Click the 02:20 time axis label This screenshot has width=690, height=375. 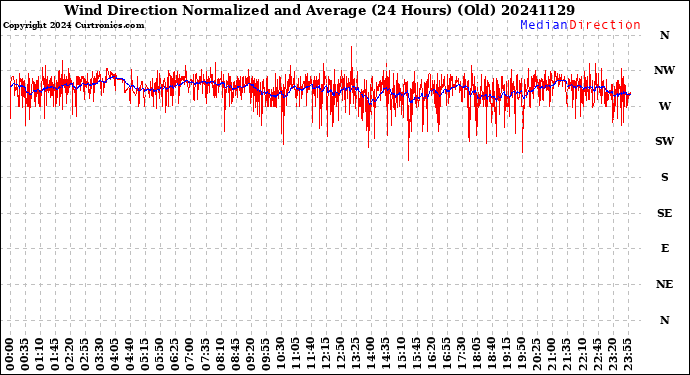point(70,354)
